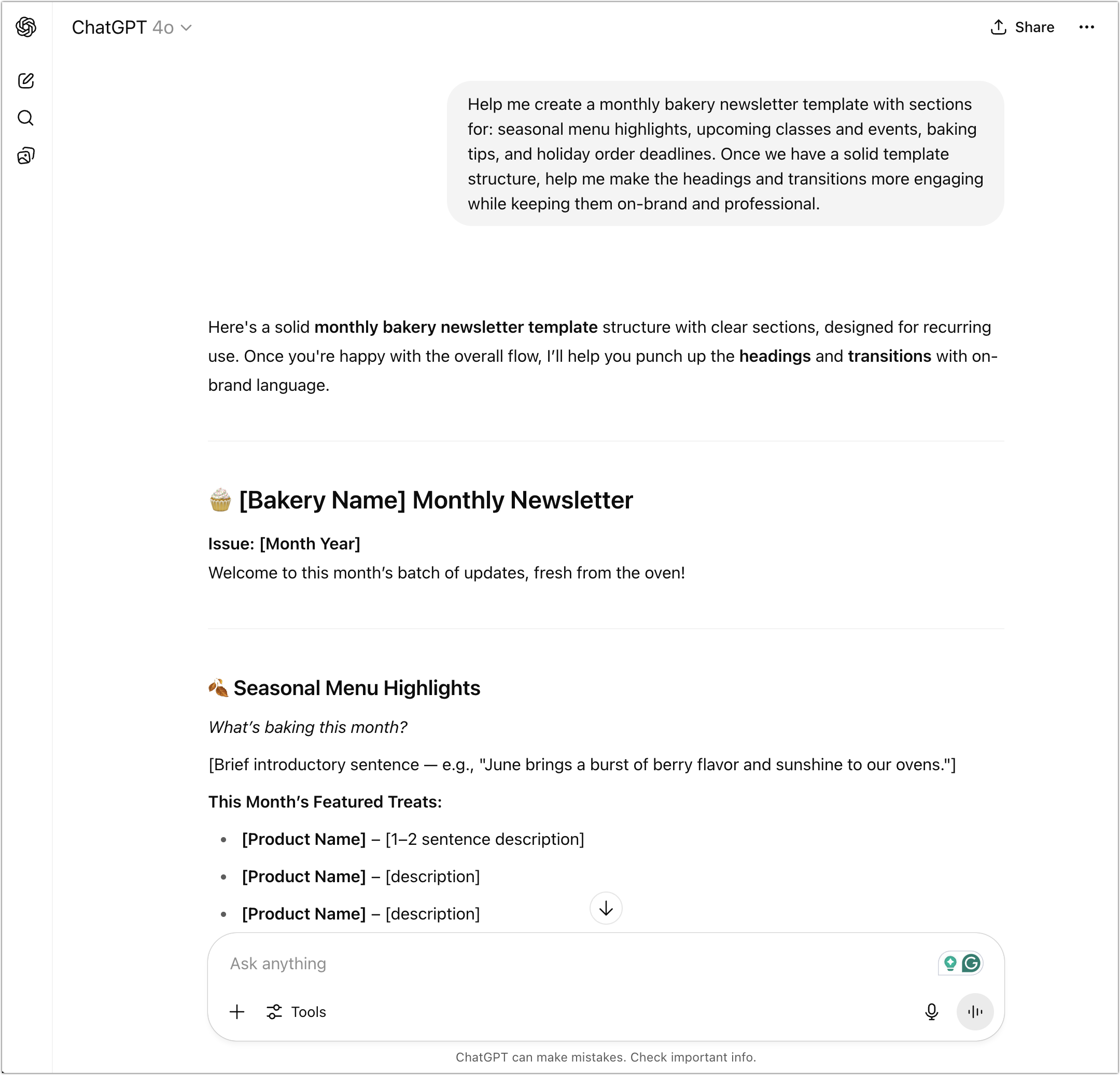This screenshot has height=1075, width=1120.
Task: Click the Bakery Name Monthly Newsletter heading
Action: tap(436, 500)
